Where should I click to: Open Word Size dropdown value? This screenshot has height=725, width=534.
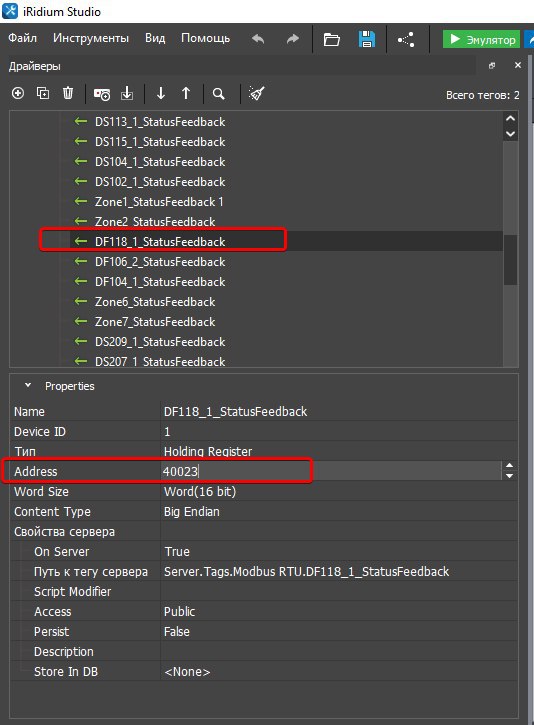[339, 492]
